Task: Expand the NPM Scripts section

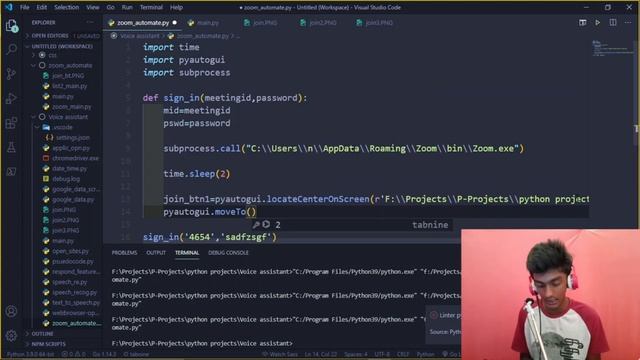Action: tap(48, 344)
